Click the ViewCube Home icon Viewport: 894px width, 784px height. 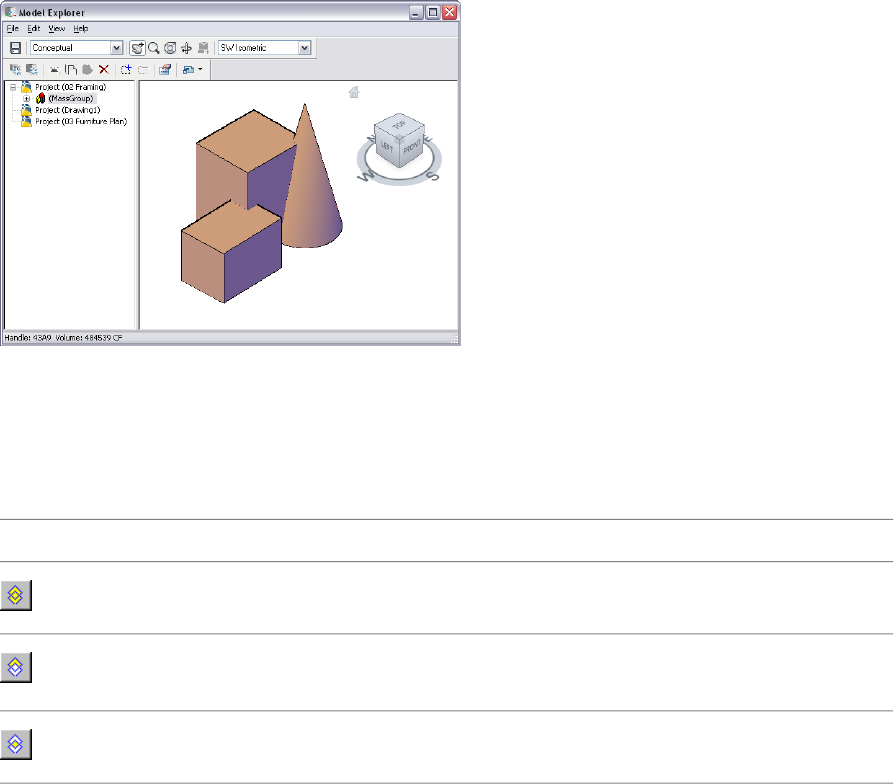(354, 92)
